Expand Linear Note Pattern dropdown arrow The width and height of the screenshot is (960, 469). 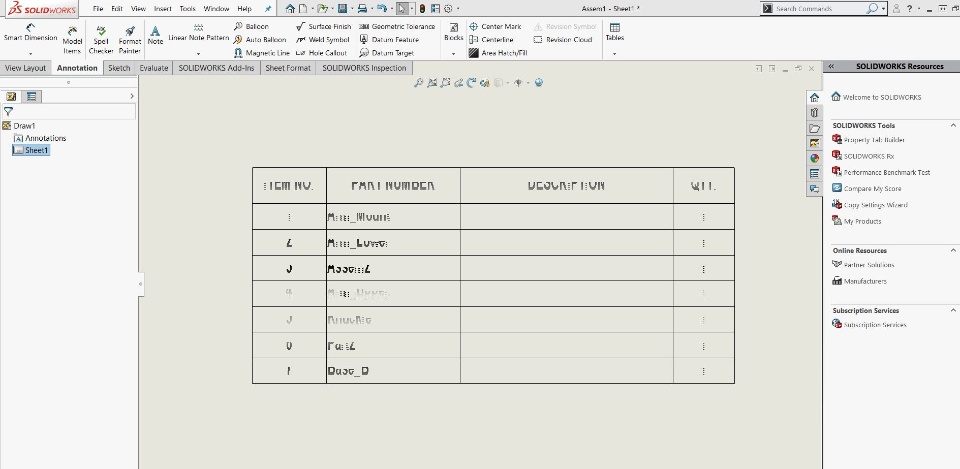pyautogui.click(x=198, y=53)
